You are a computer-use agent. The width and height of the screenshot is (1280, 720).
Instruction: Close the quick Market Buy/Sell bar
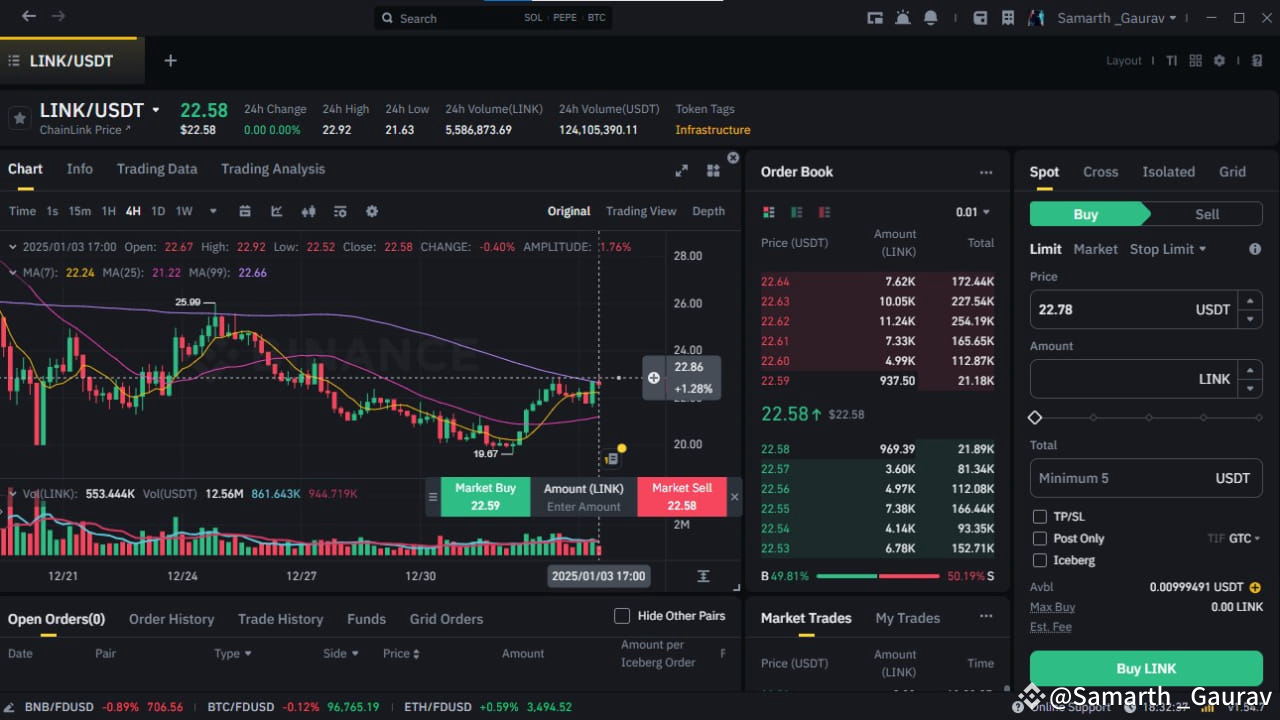[735, 497]
